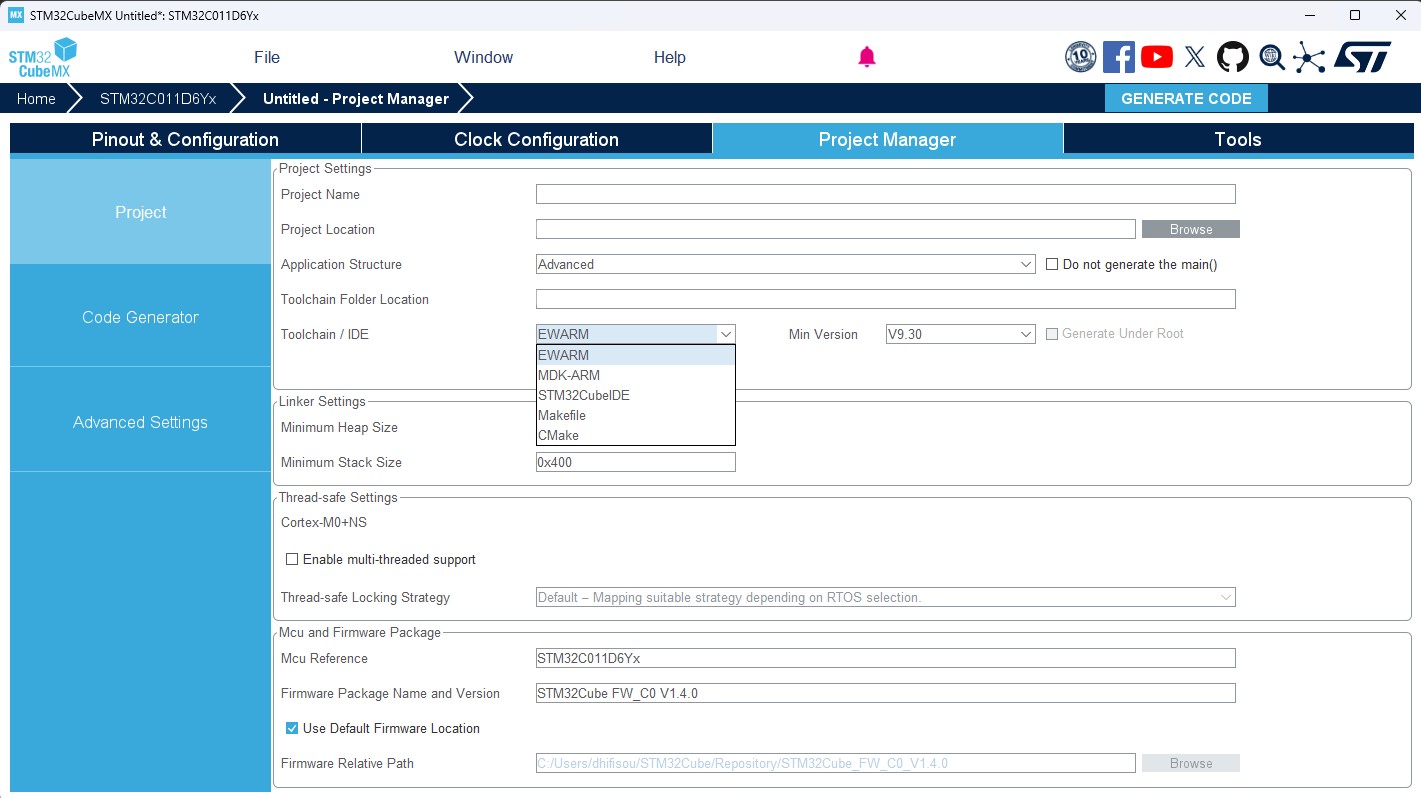Open the notification bell icon

tap(867, 57)
